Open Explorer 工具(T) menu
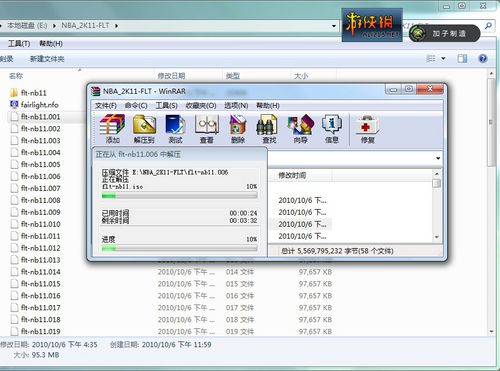Screen dimensions: 500x371 (19, 44)
